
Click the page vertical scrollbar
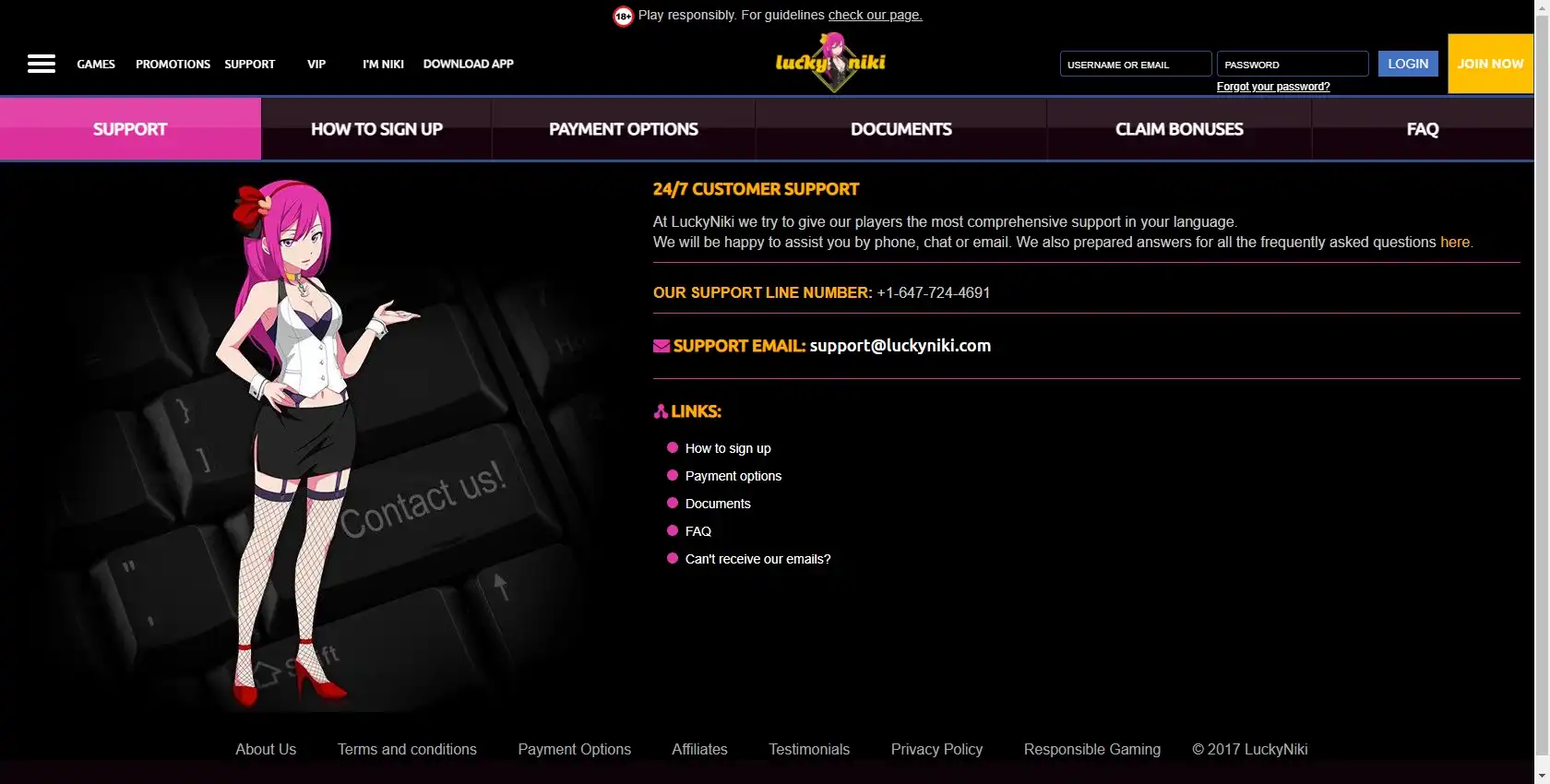tap(1542, 392)
